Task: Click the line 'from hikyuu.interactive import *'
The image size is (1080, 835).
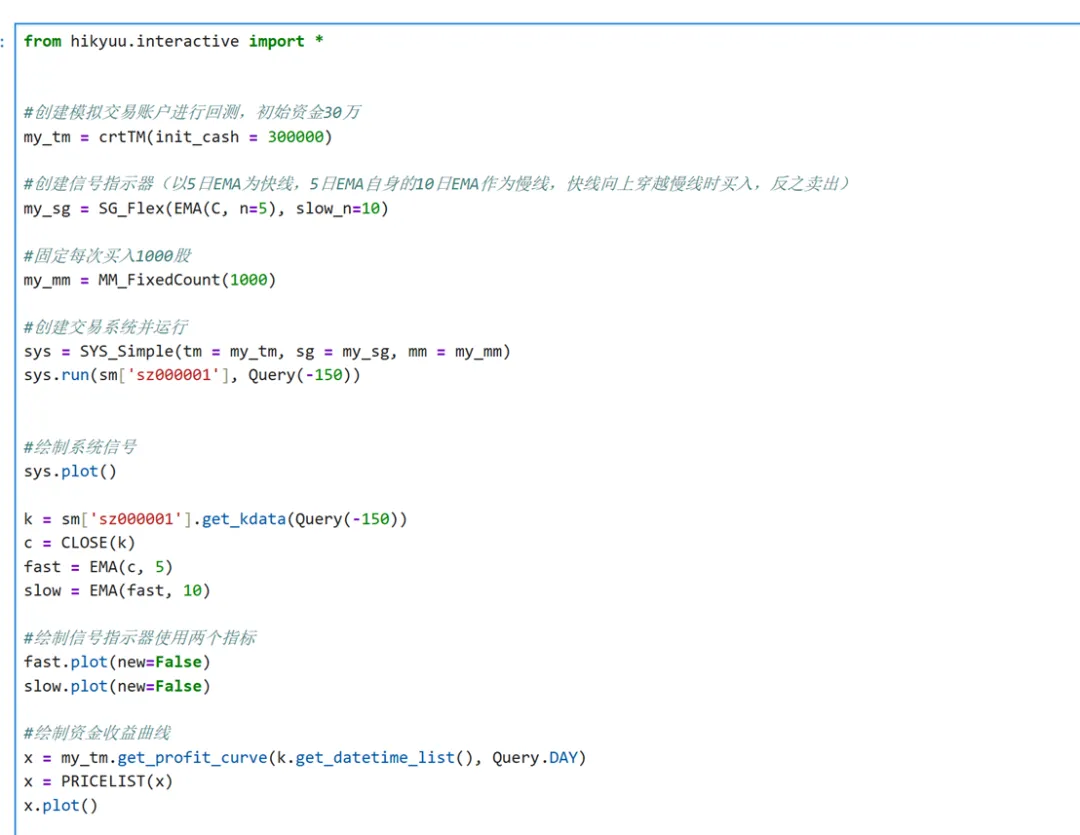Action: pyautogui.click(x=174, y=41)
